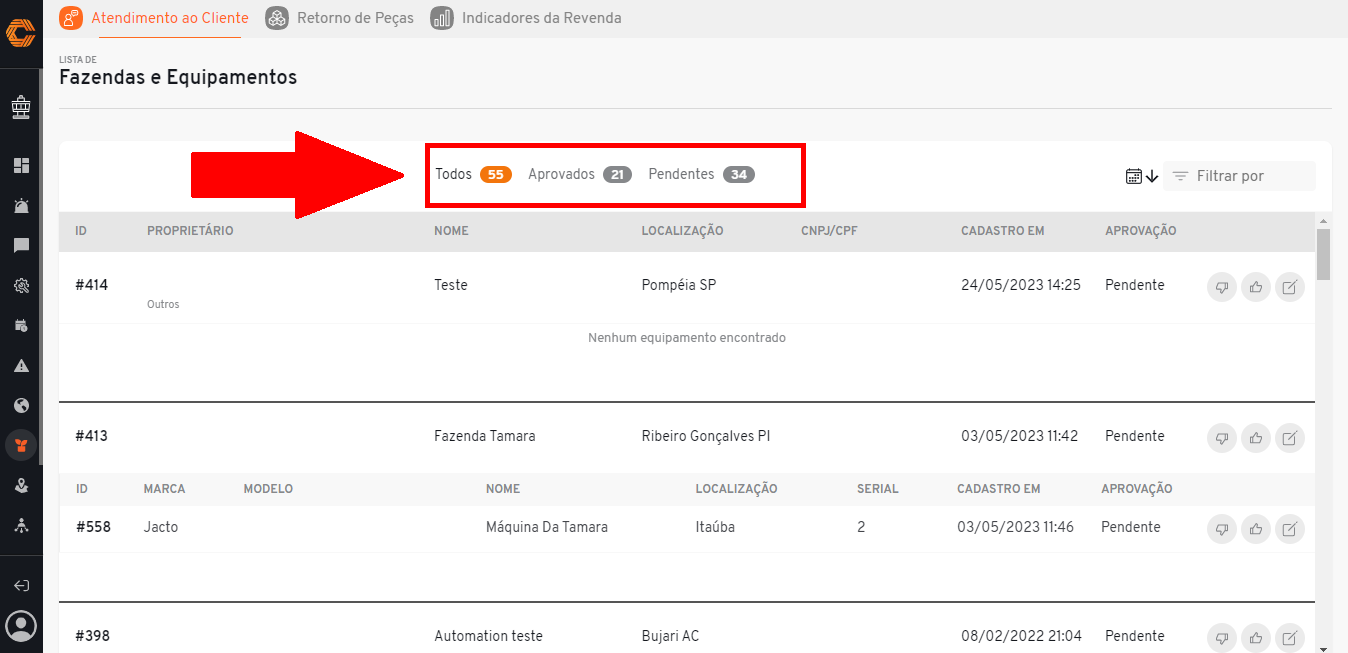
Task: Click the scrollbar down arrow
Action: 1324,647
